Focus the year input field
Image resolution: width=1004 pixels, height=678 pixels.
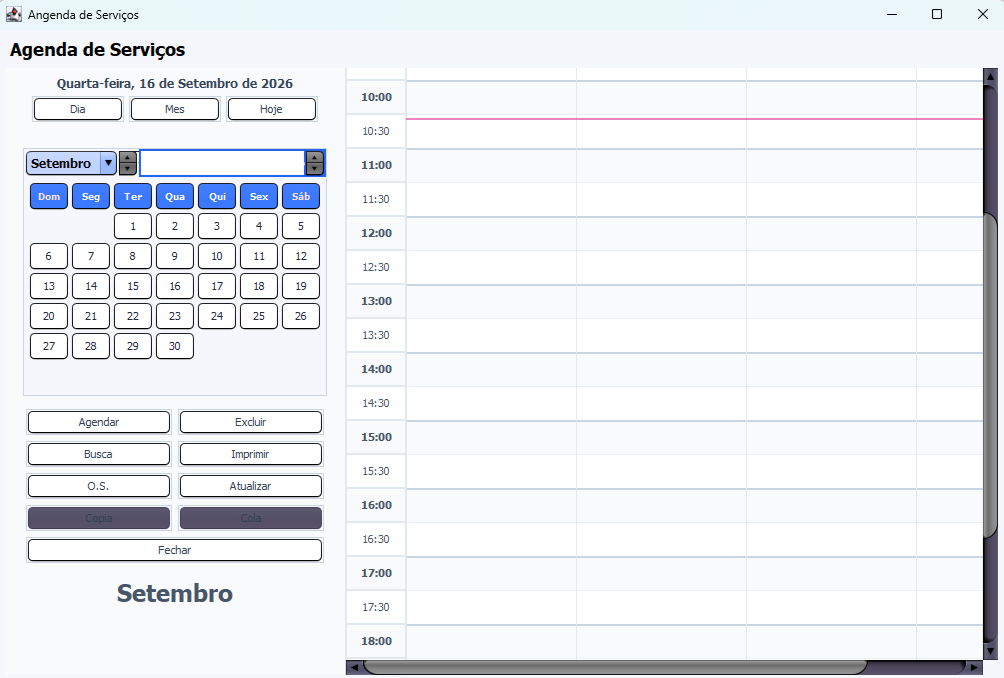222,163
